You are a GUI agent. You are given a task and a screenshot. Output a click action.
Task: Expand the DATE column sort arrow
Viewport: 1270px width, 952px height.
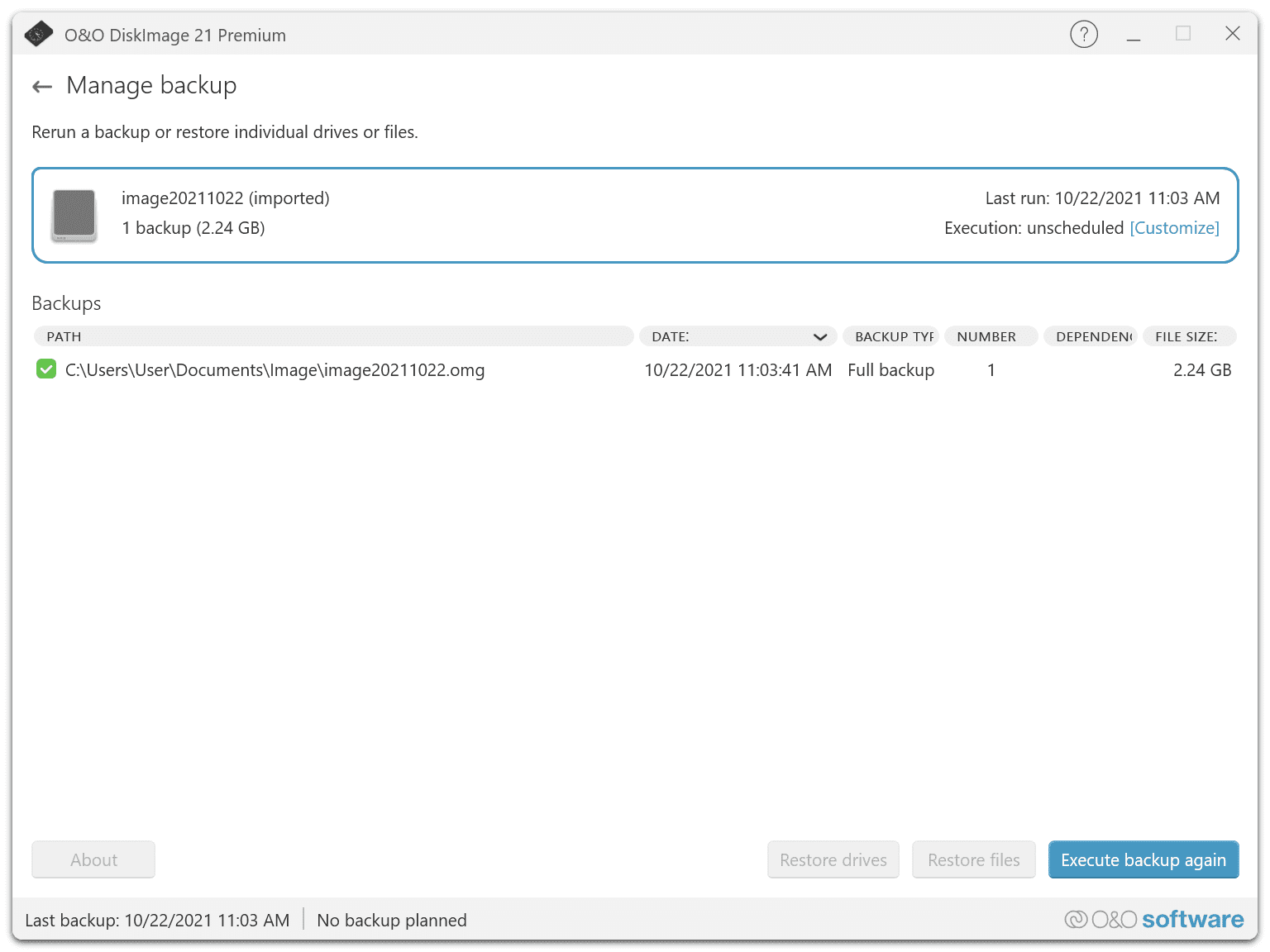tap(820, 336)
